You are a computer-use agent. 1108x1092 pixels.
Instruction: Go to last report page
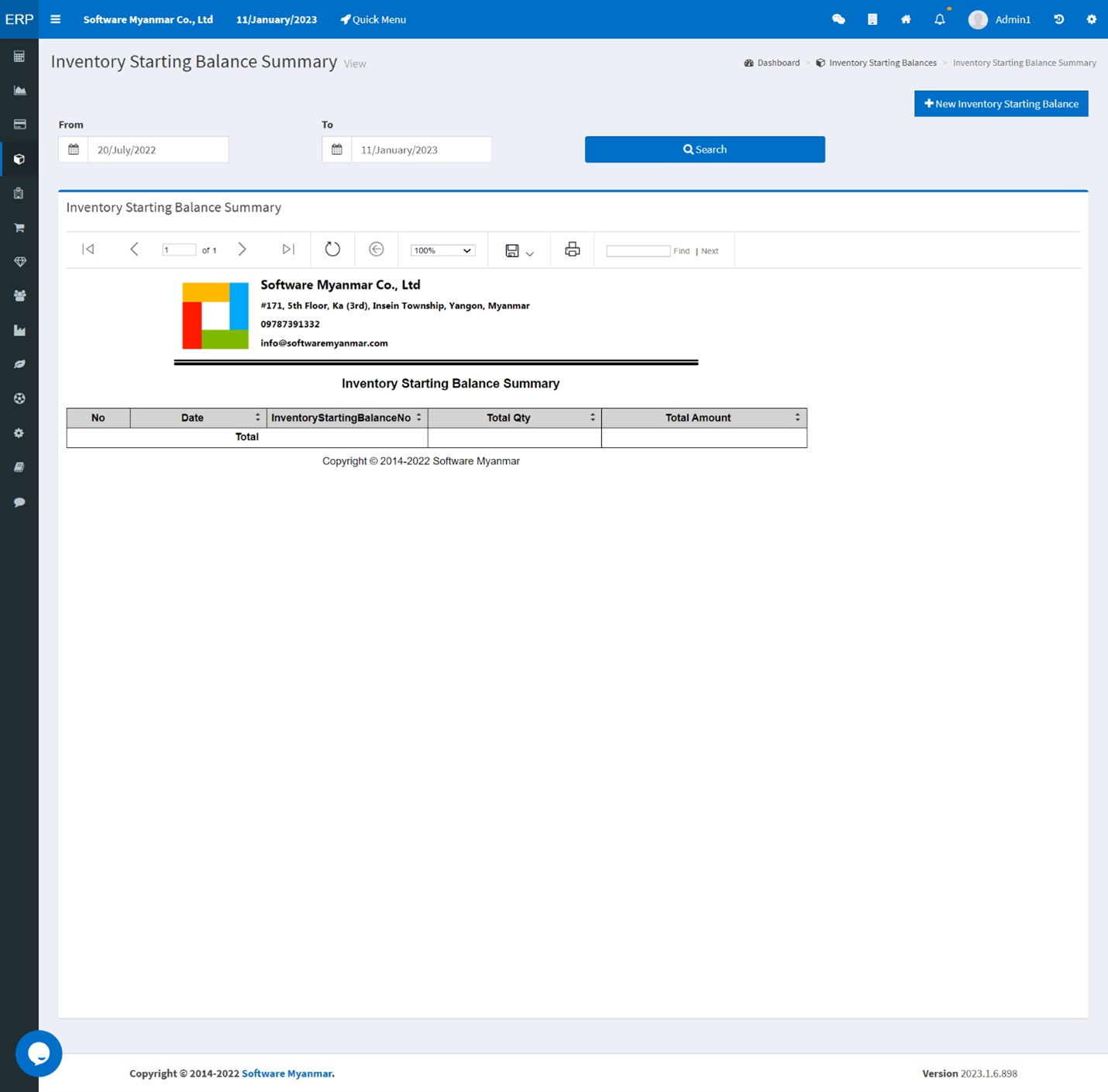tap(288, 249)
